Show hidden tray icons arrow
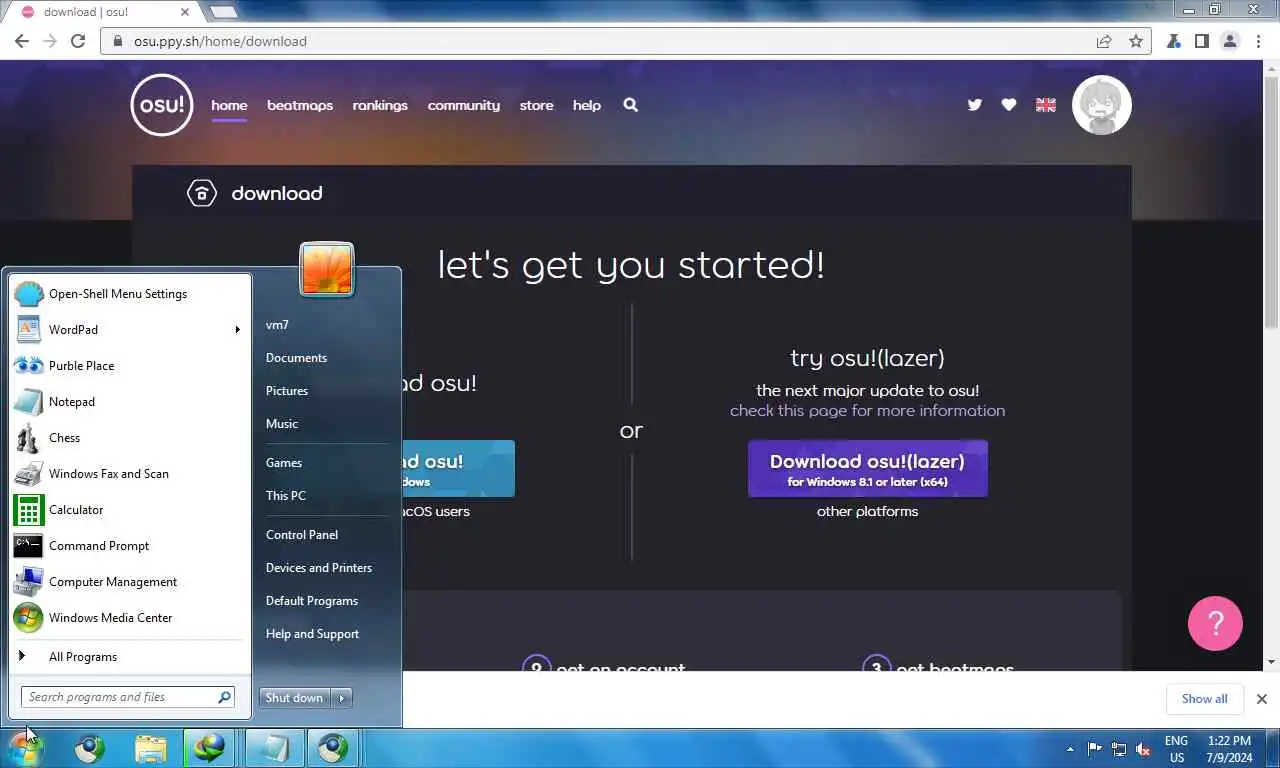Viewport: 1280px width, 768px height. [x=1070, y=749]
